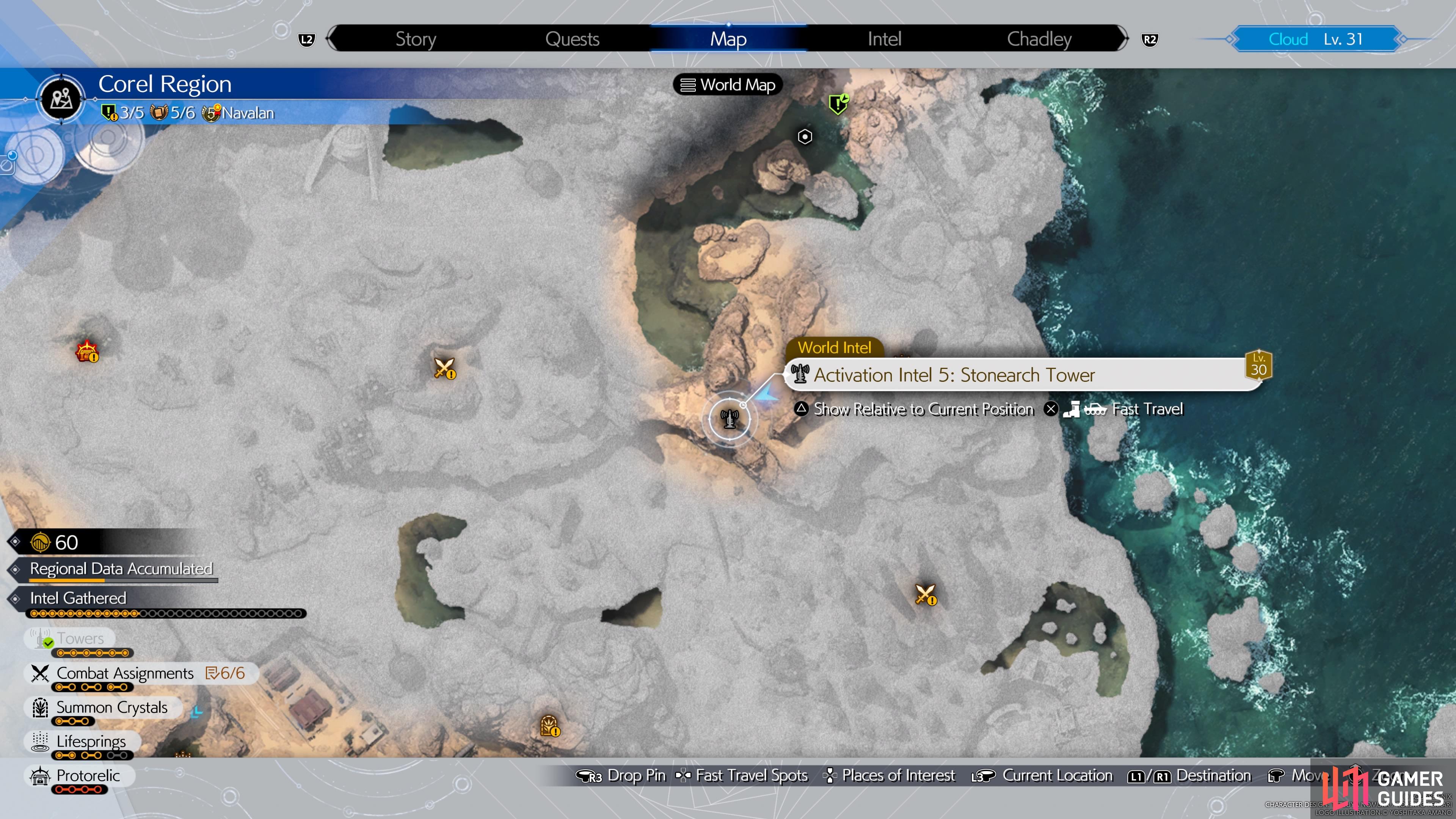Click the hexagon waypoint marker near the cove
1456x819 pixels.
(805, 137)
